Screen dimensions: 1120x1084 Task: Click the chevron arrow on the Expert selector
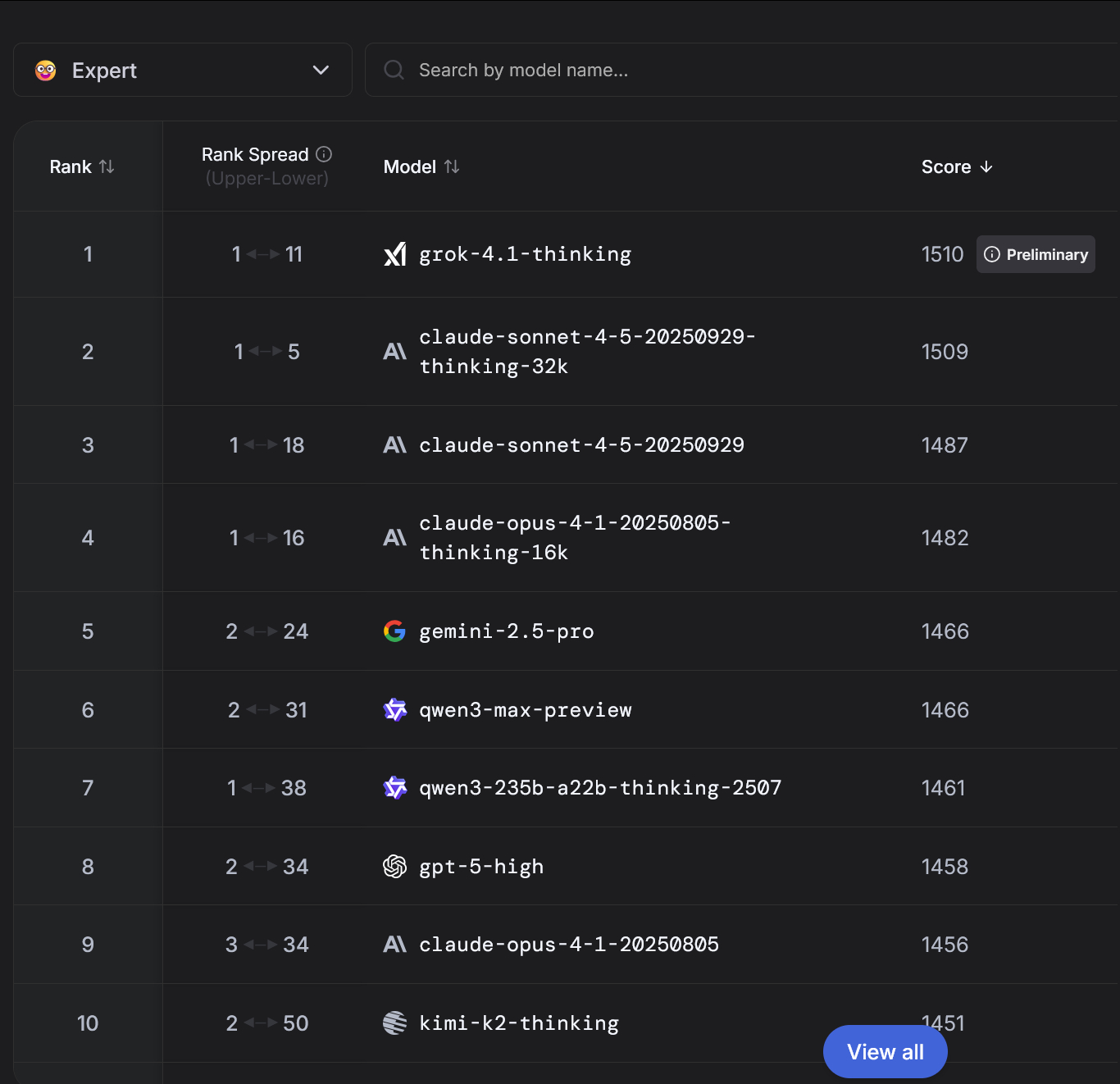click(x=321, y=71)
